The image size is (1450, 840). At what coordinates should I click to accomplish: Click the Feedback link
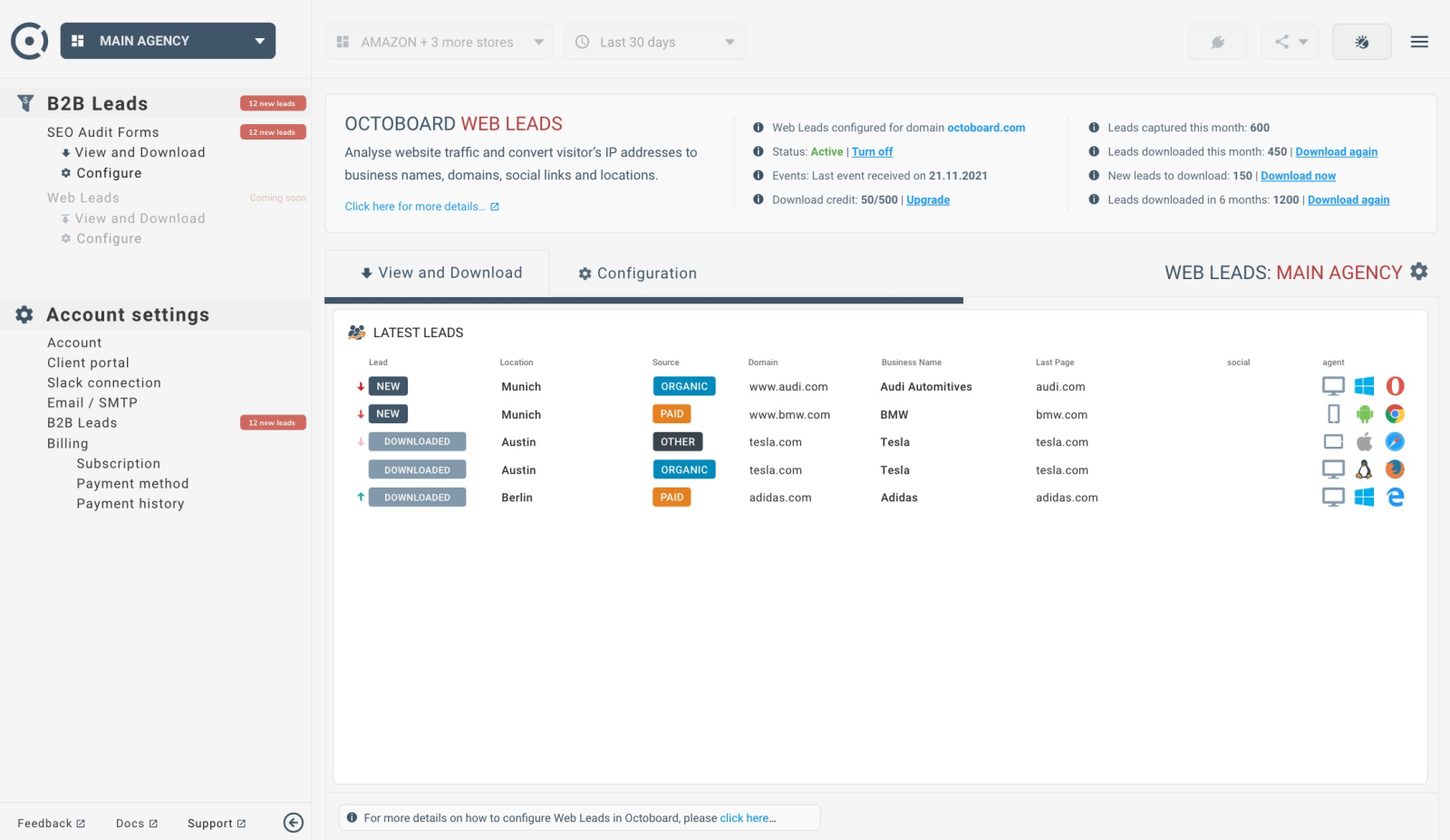[x=51, y=823]
